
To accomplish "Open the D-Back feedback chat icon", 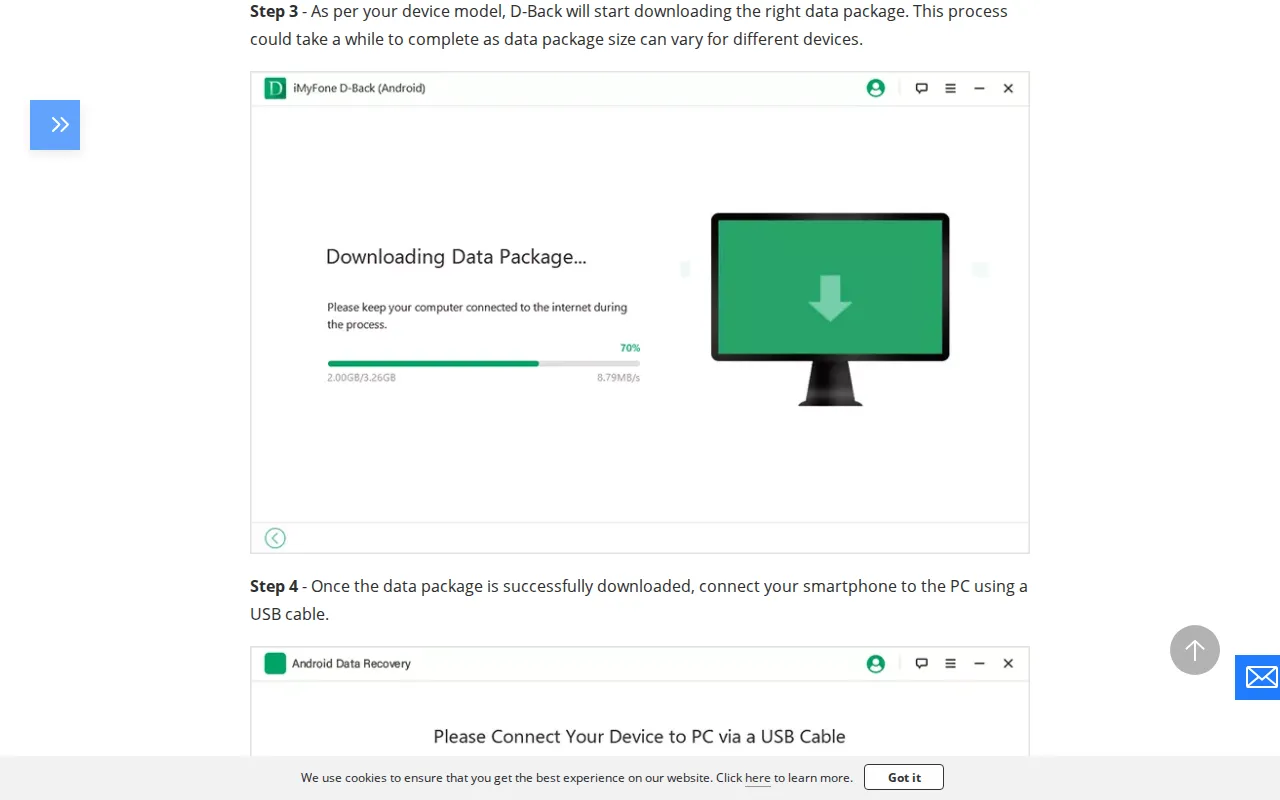I will pyautogui.click(x=922, y=88).
